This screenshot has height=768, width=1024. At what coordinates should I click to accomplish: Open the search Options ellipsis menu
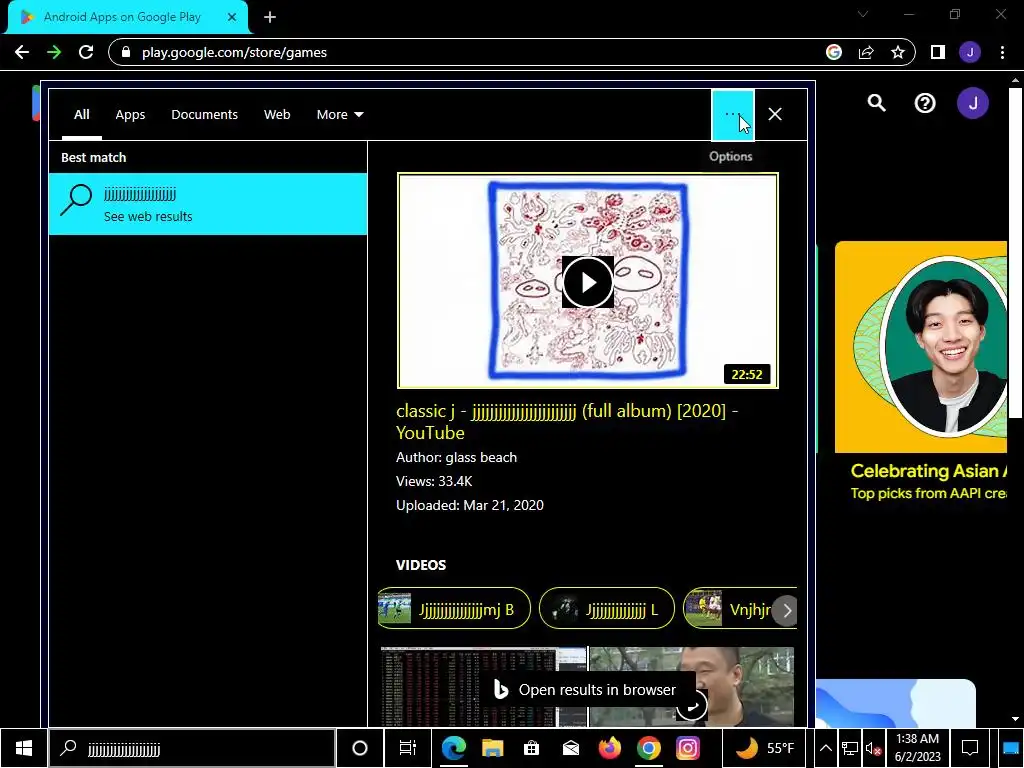coord(732,115)
